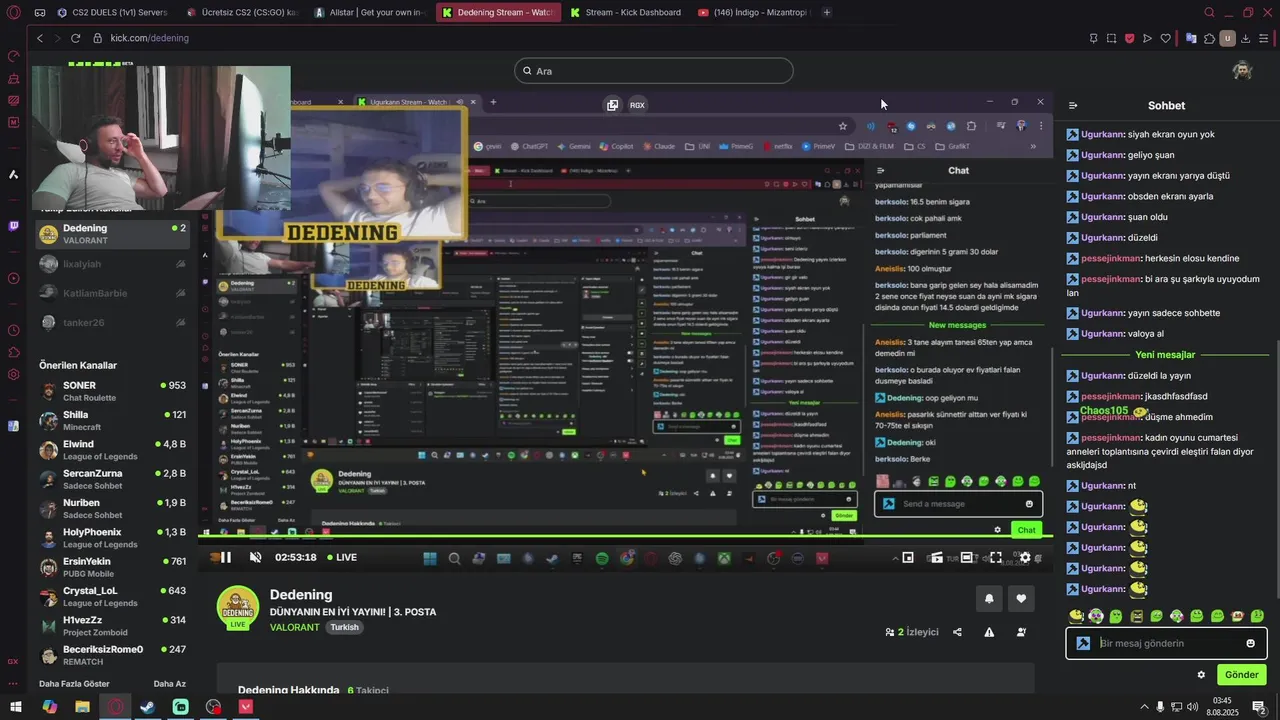This screenshot has width=1280, height=720.
Task: Toggle theater mode on stream player
Action: (966, 558)
